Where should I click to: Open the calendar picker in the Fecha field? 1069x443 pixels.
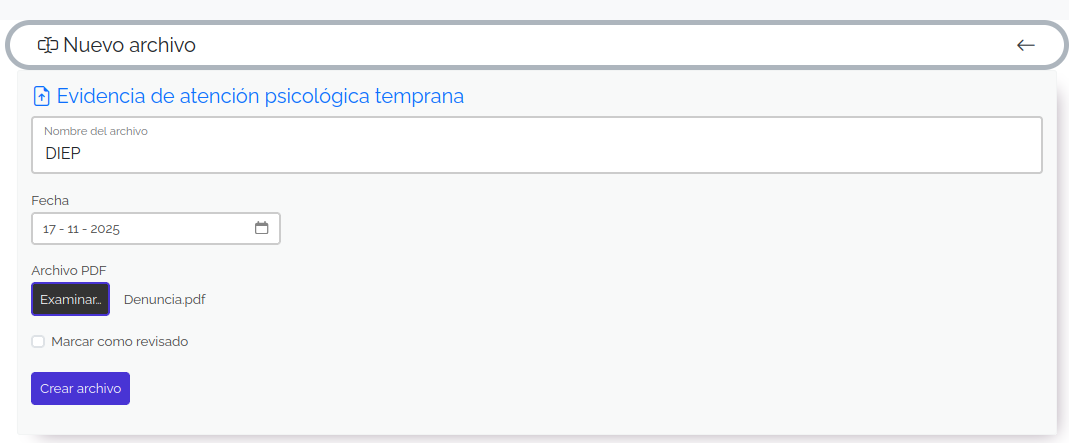pyautogui.click(x=262, y=228)
